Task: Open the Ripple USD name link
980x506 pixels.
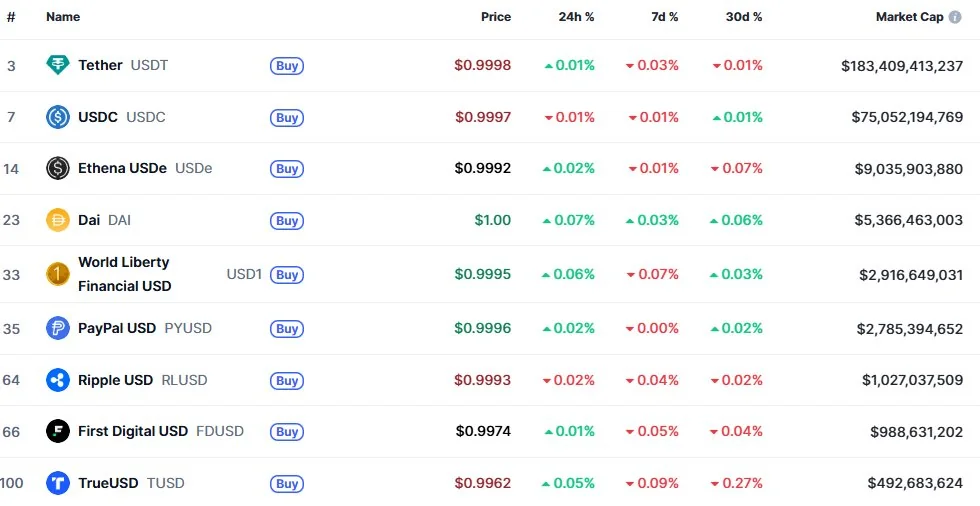Action: click(x=115, y=380)
